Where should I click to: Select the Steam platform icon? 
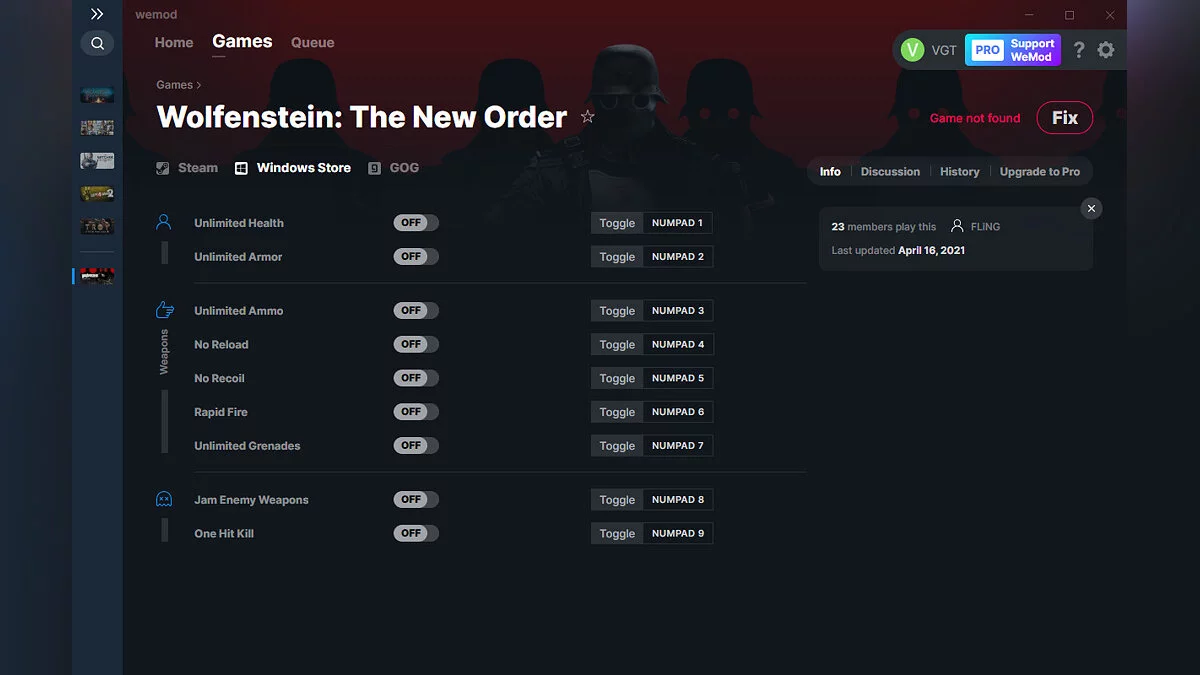[162, 168]
